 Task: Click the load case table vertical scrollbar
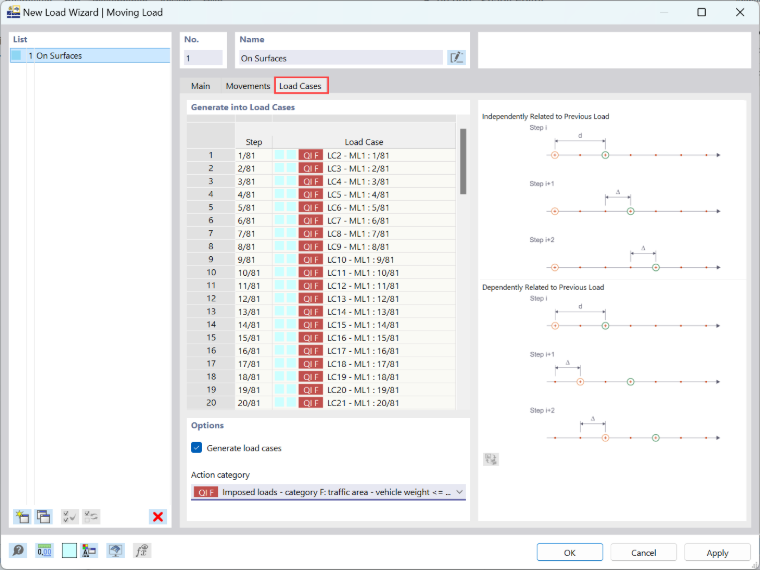(x=463, y=161)
